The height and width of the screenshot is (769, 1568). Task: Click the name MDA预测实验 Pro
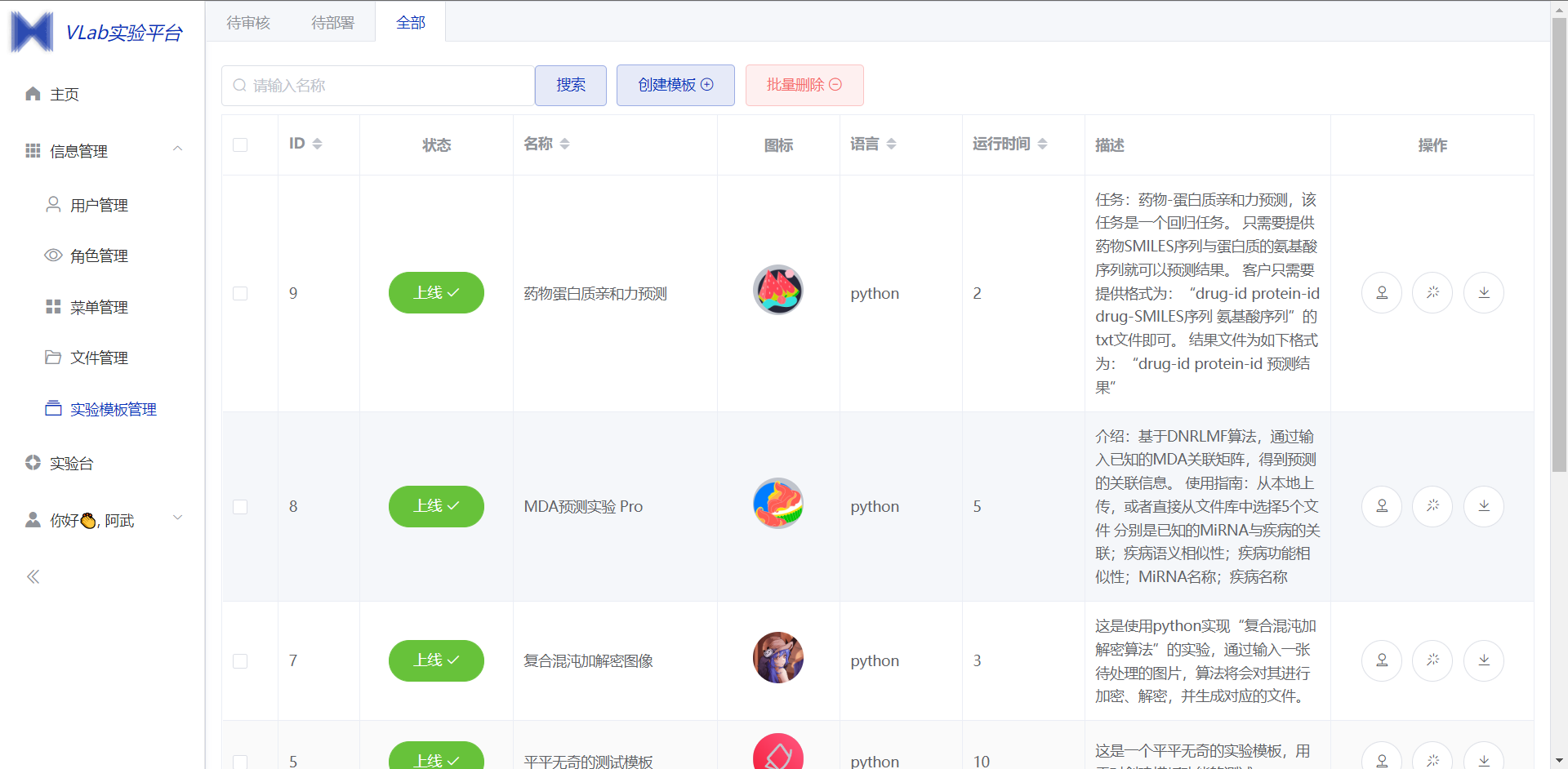583,506
